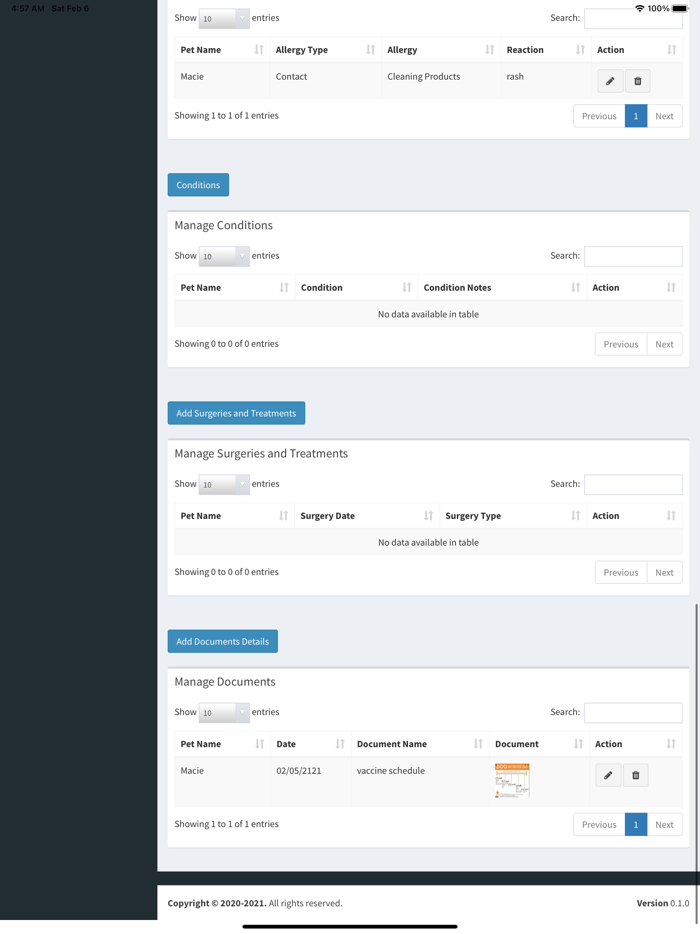Sort allergies table by Reaction column
The height and width of the screenshot is (934, 700).
tap(546, 49)
